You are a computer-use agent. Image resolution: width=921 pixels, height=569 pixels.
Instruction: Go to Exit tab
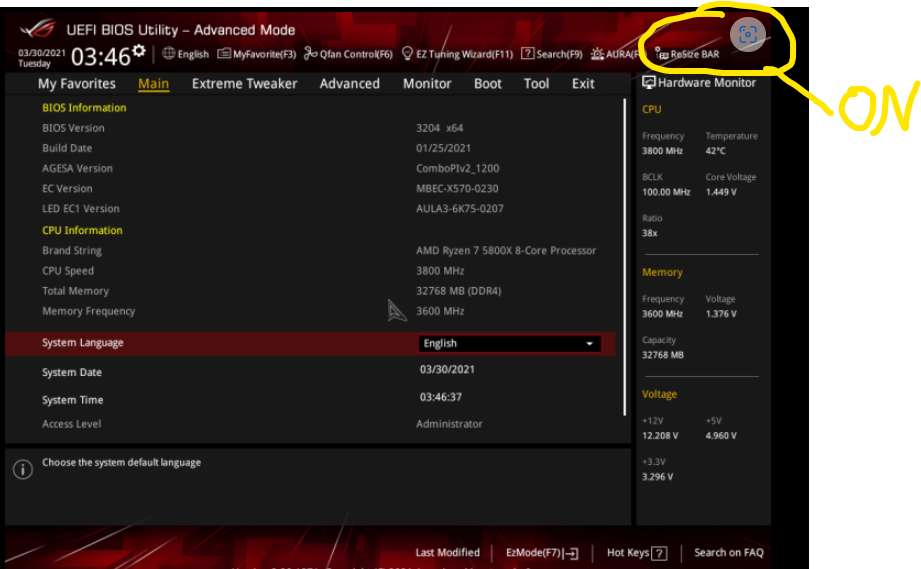click(583, 83)
